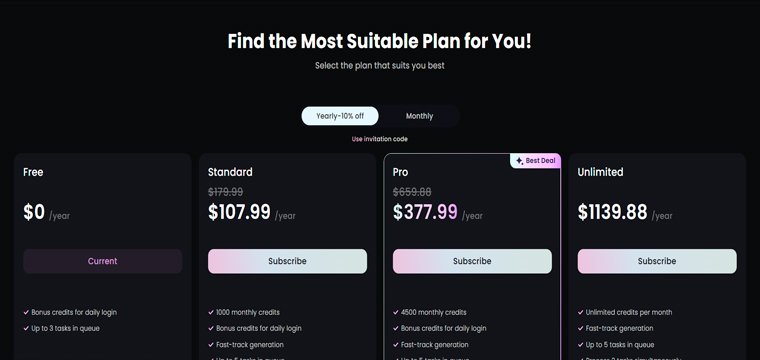Subscribe to the Standard plan
Image resolution: width=760 pixels, height=360 pixels.
(287, 261)
